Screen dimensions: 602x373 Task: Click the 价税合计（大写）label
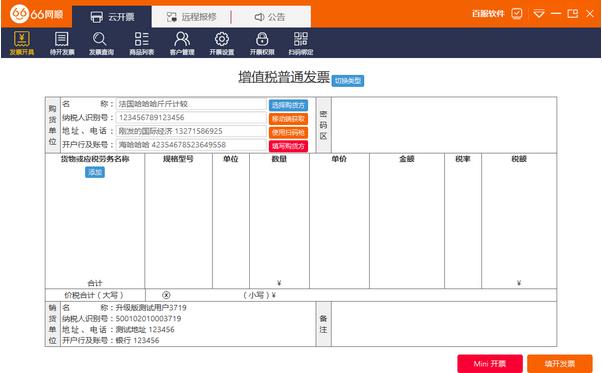[x=94, y=295]
